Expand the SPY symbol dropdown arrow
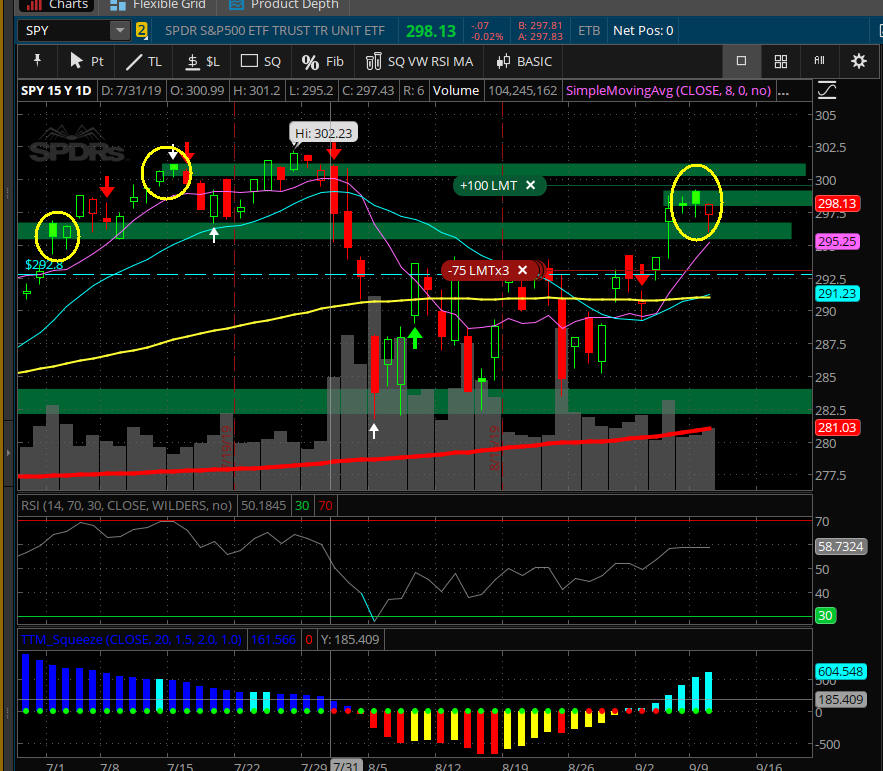883x771 pixels. pyautogui.click(x=120, y=31)
